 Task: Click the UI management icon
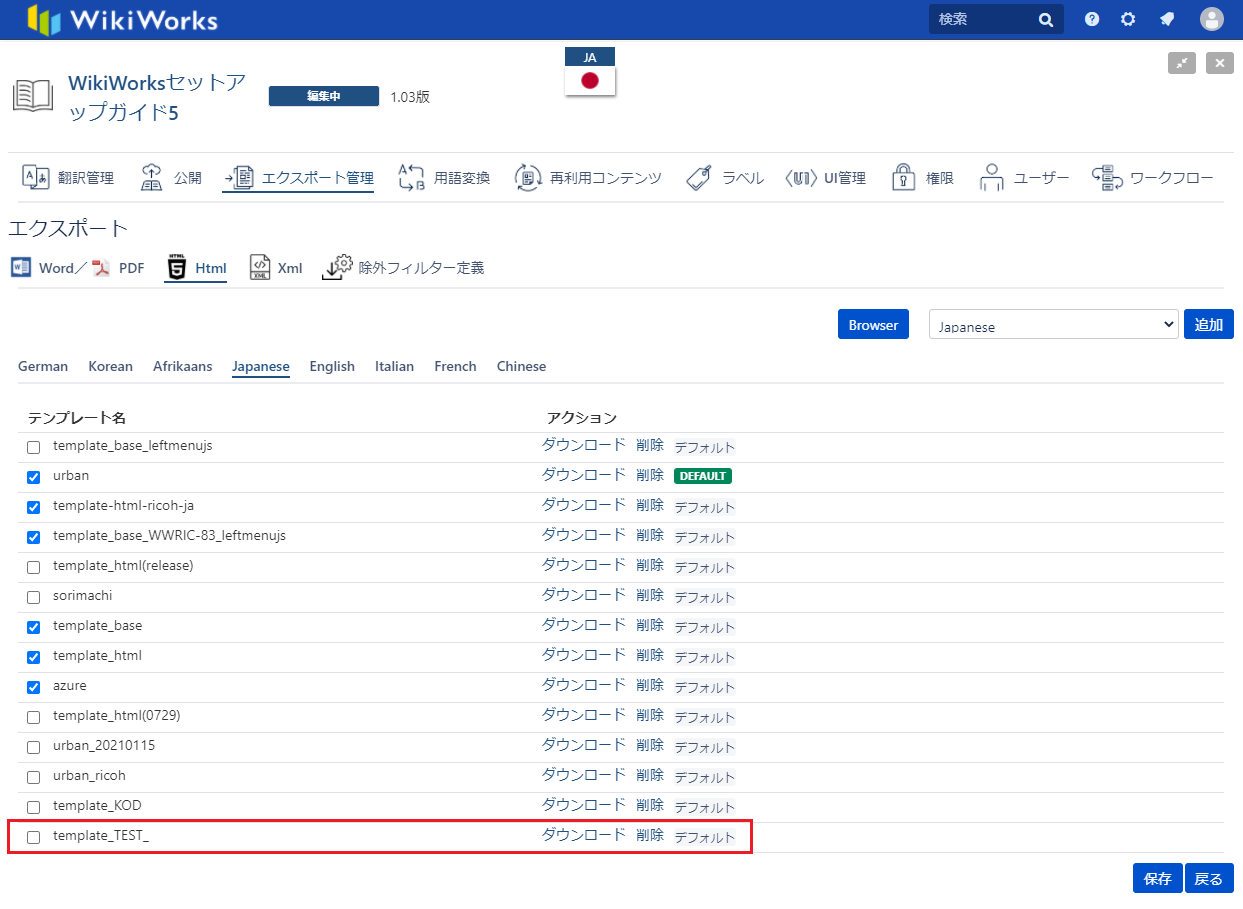click(802, 178)
